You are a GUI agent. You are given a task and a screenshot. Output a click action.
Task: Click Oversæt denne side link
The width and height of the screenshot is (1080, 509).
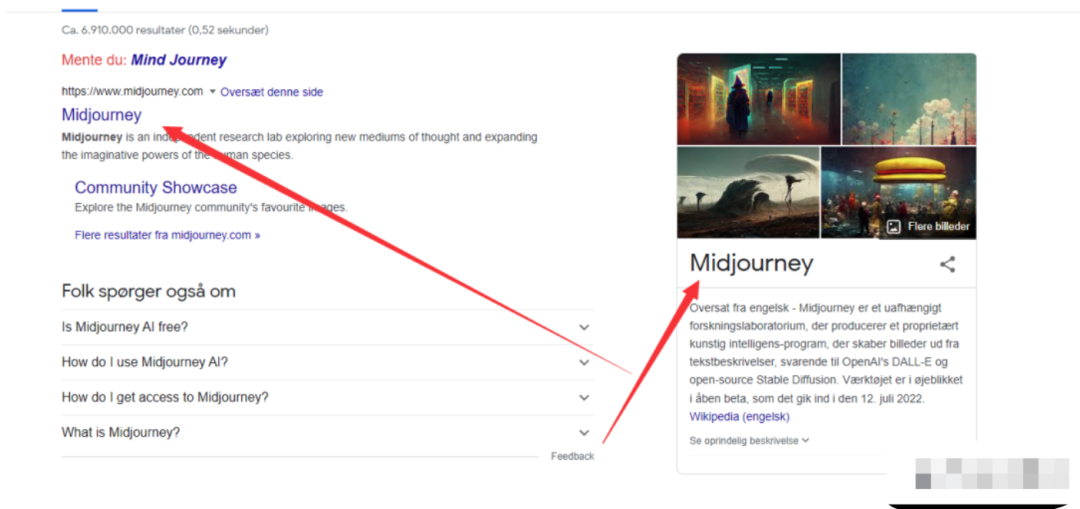click(271, 92)
